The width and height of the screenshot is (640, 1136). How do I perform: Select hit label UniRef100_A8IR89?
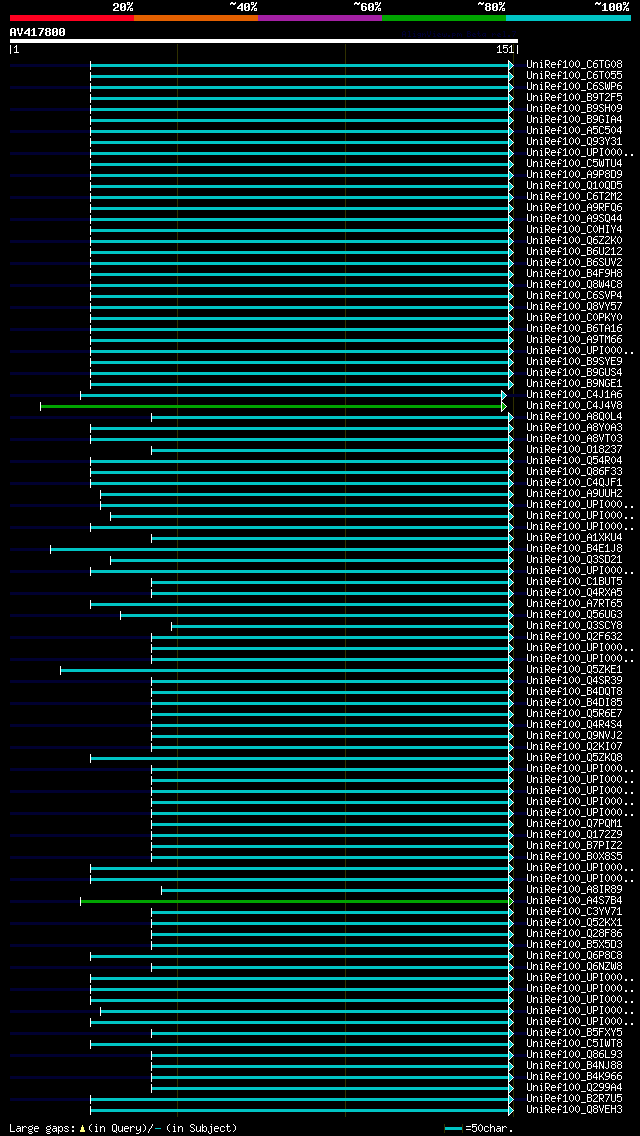[x=574, y=890]
